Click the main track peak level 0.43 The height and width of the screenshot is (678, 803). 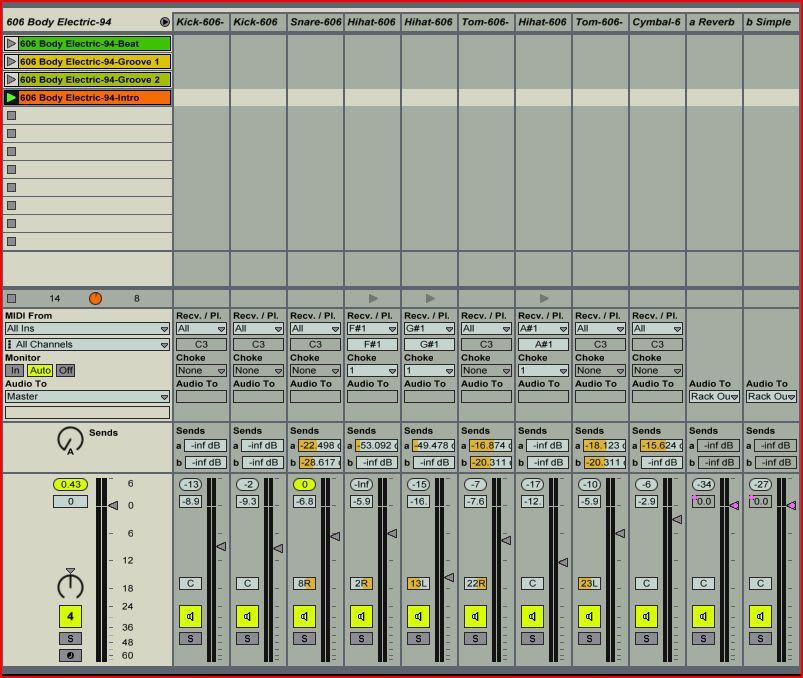pos(70,484)
